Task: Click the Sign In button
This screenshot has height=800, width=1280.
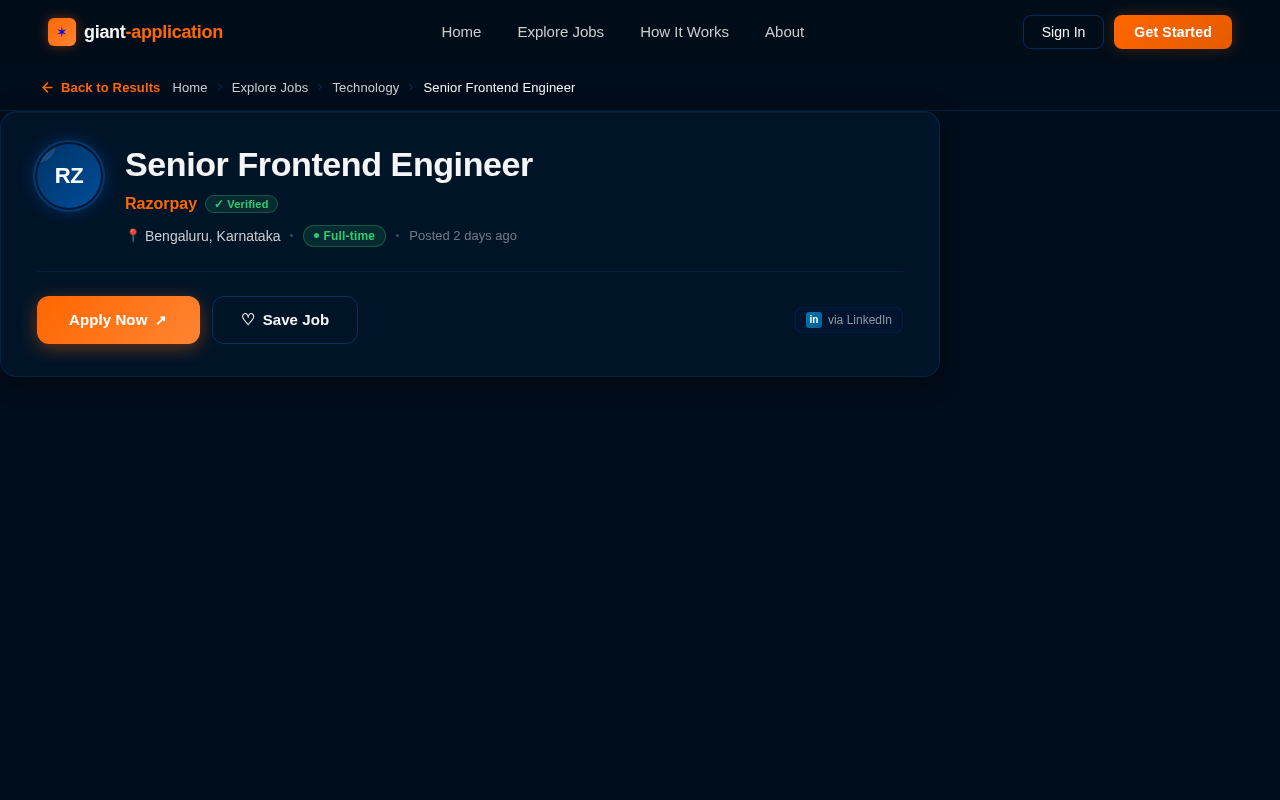Action: pos(1063,32)
